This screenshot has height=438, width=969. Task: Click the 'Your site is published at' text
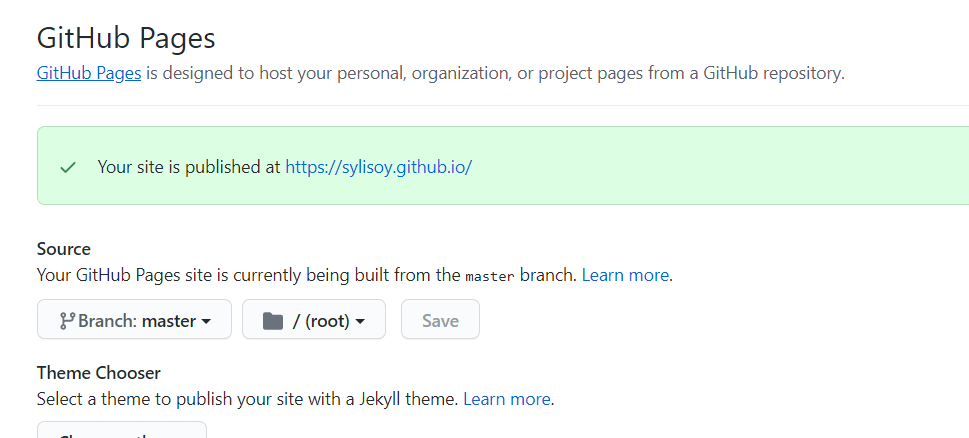click(x=189, y=167)
